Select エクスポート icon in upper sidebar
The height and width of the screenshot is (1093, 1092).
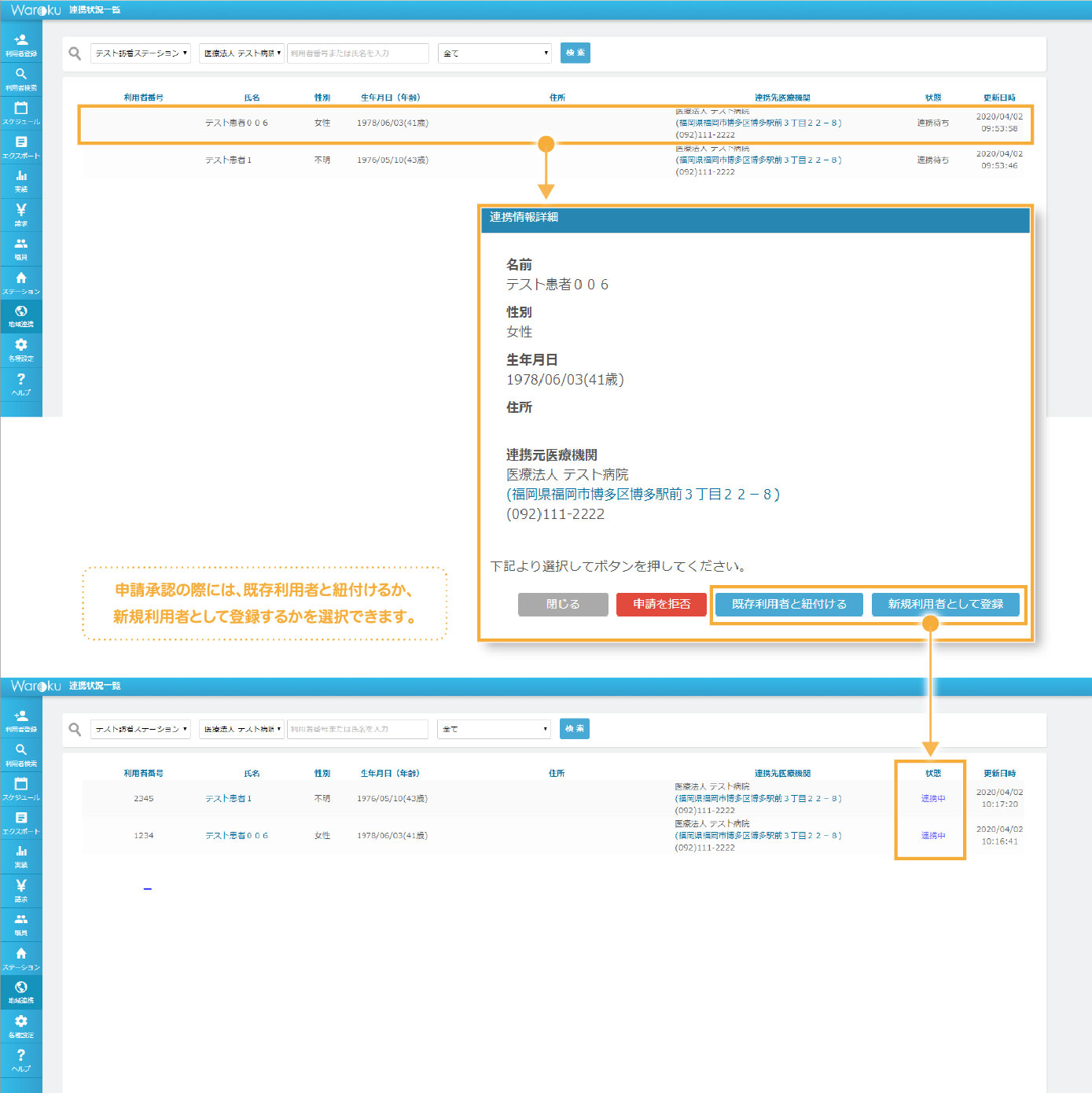coord(21,146)
